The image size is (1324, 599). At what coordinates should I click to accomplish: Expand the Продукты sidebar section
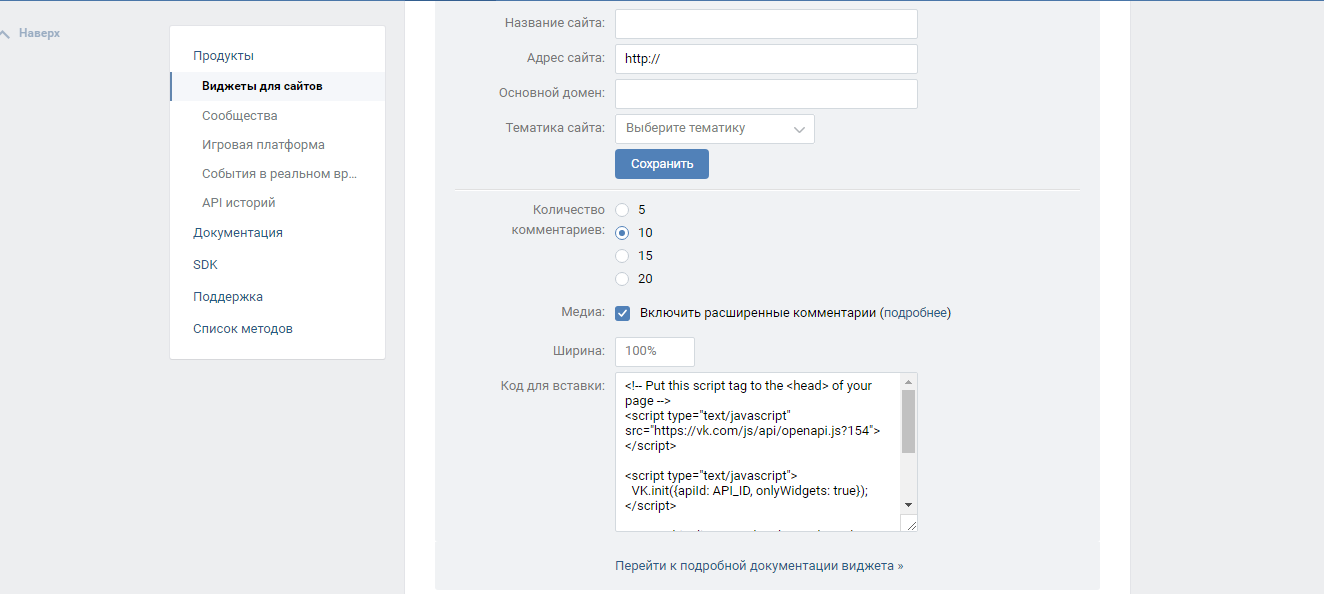tap(223, 56)
